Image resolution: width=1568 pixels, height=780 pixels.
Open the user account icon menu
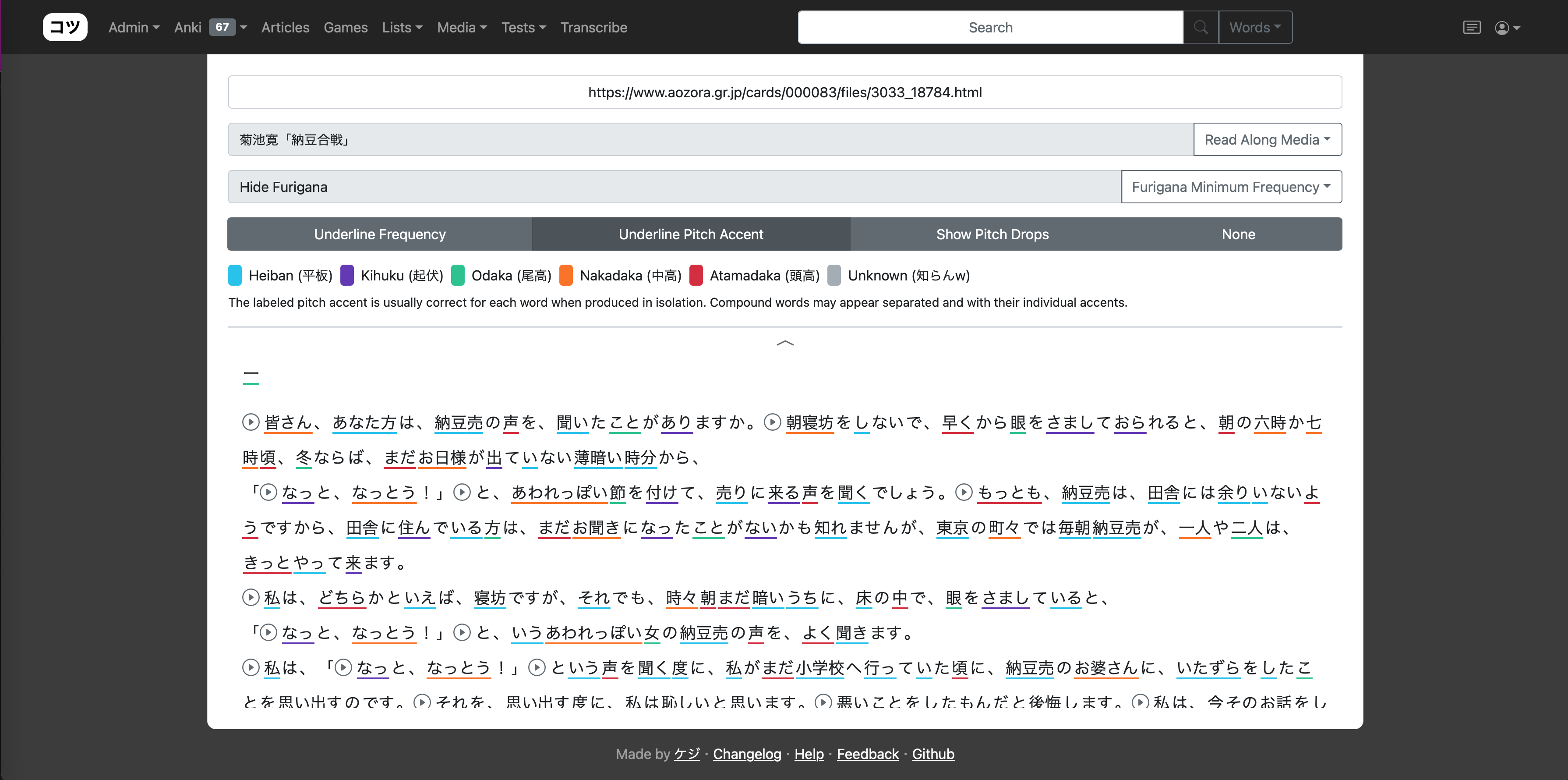coord(1507,28)
